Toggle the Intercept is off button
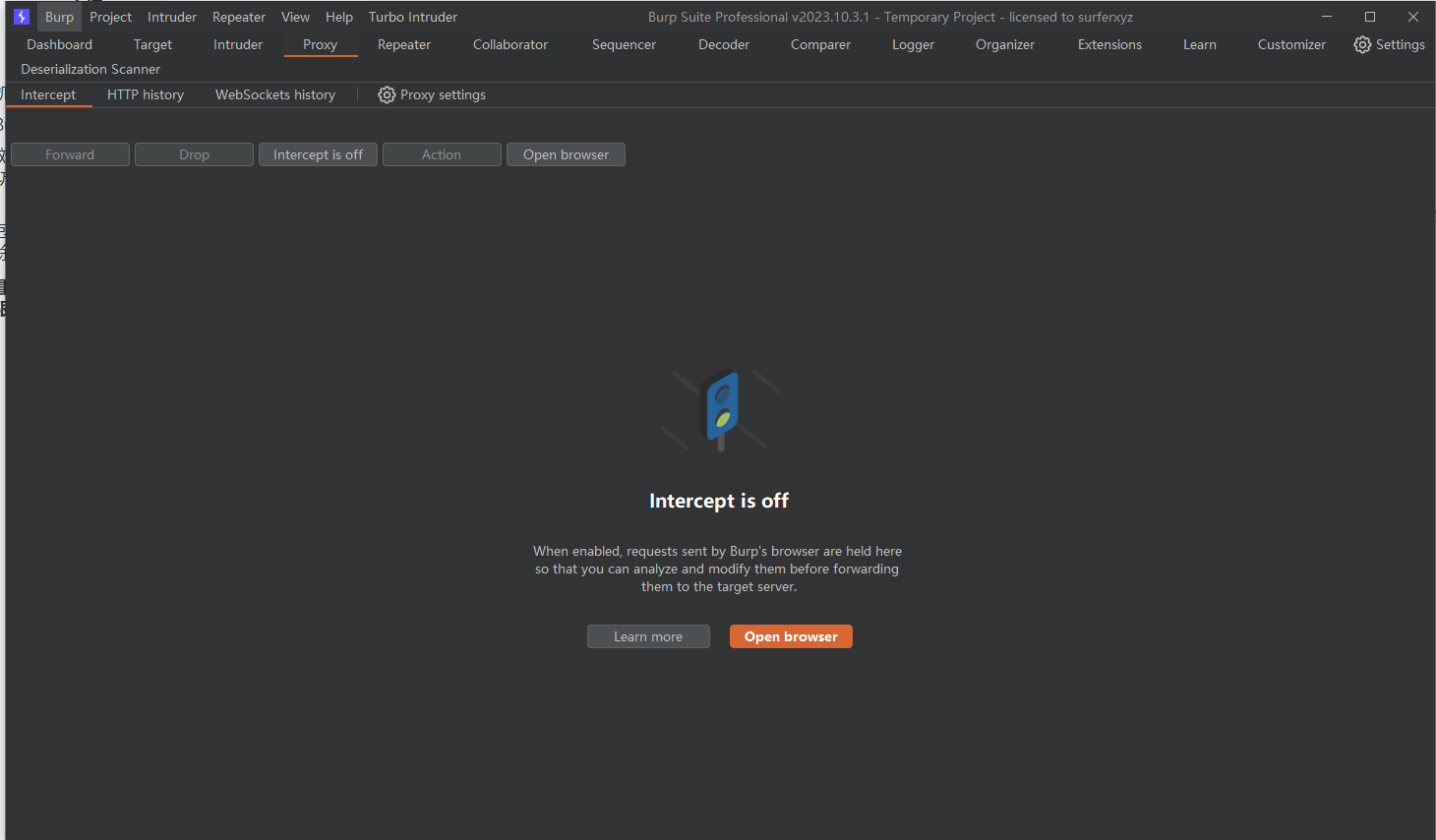Screen dimensions: 1436x840 [x=318, y=154]
